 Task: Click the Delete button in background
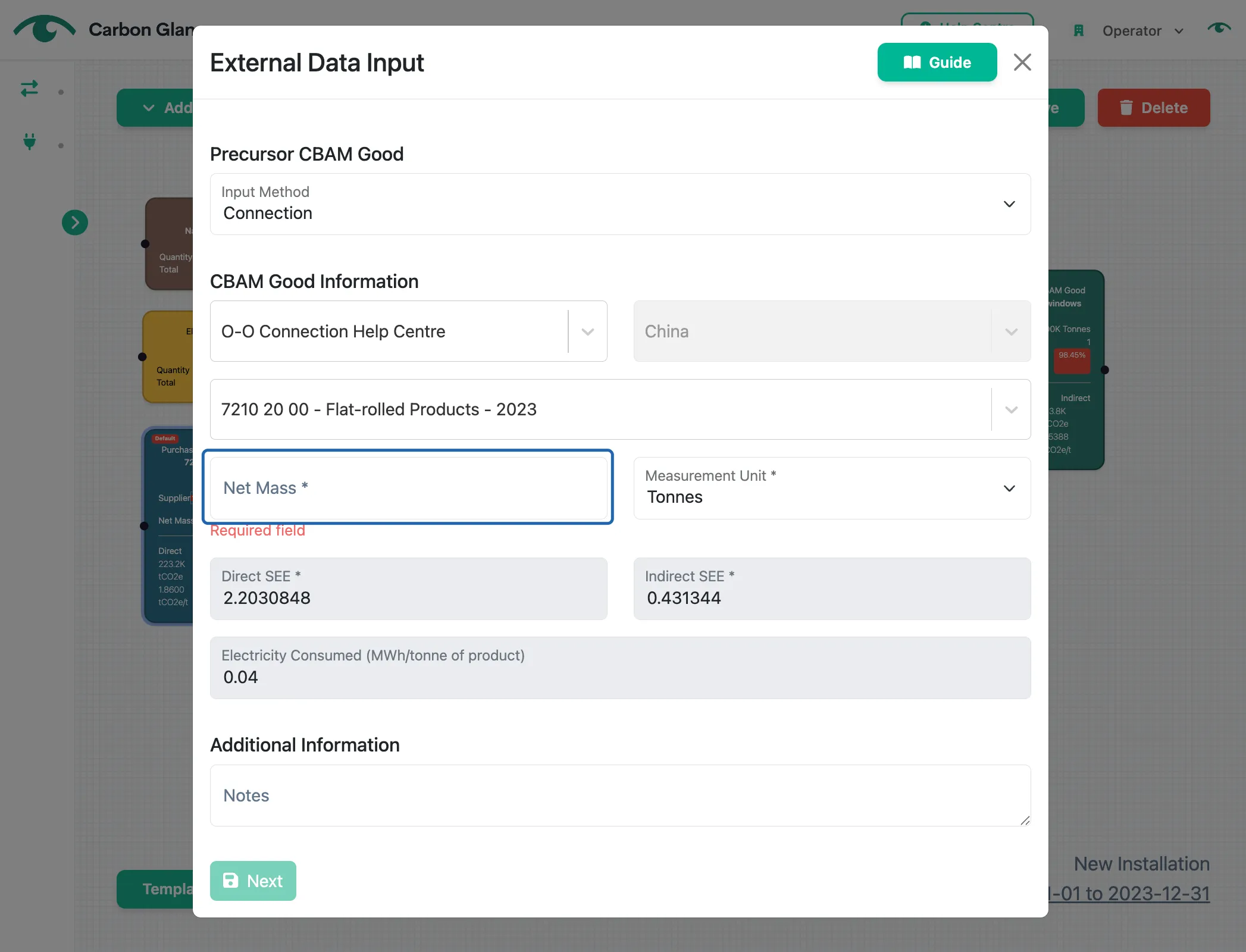1153,108
